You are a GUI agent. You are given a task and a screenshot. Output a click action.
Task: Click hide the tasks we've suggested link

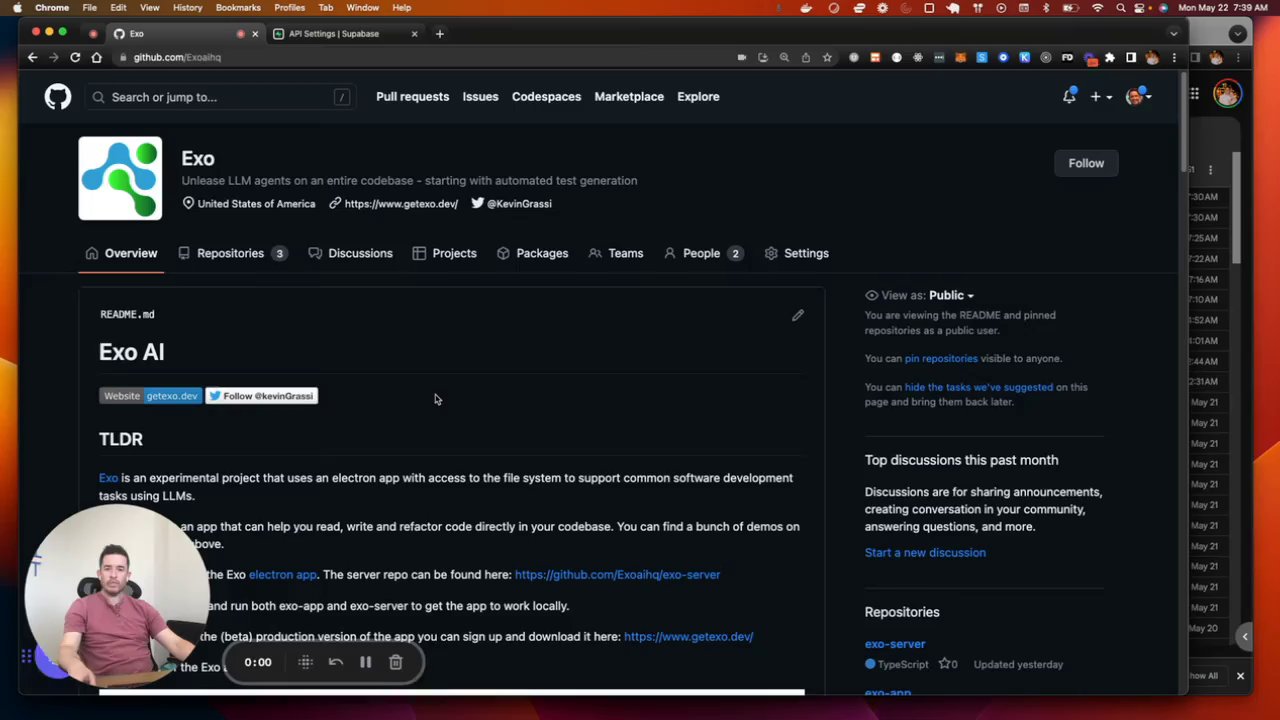979,387
